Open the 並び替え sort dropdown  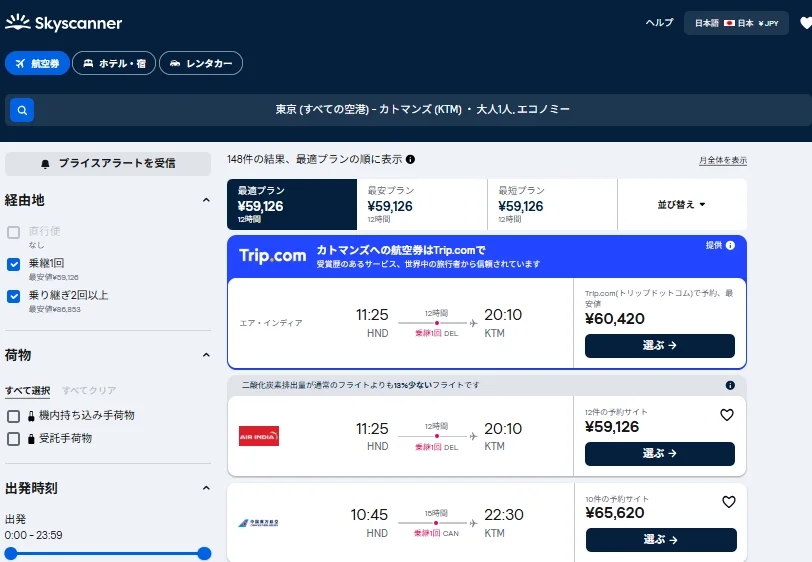point(682,205)
